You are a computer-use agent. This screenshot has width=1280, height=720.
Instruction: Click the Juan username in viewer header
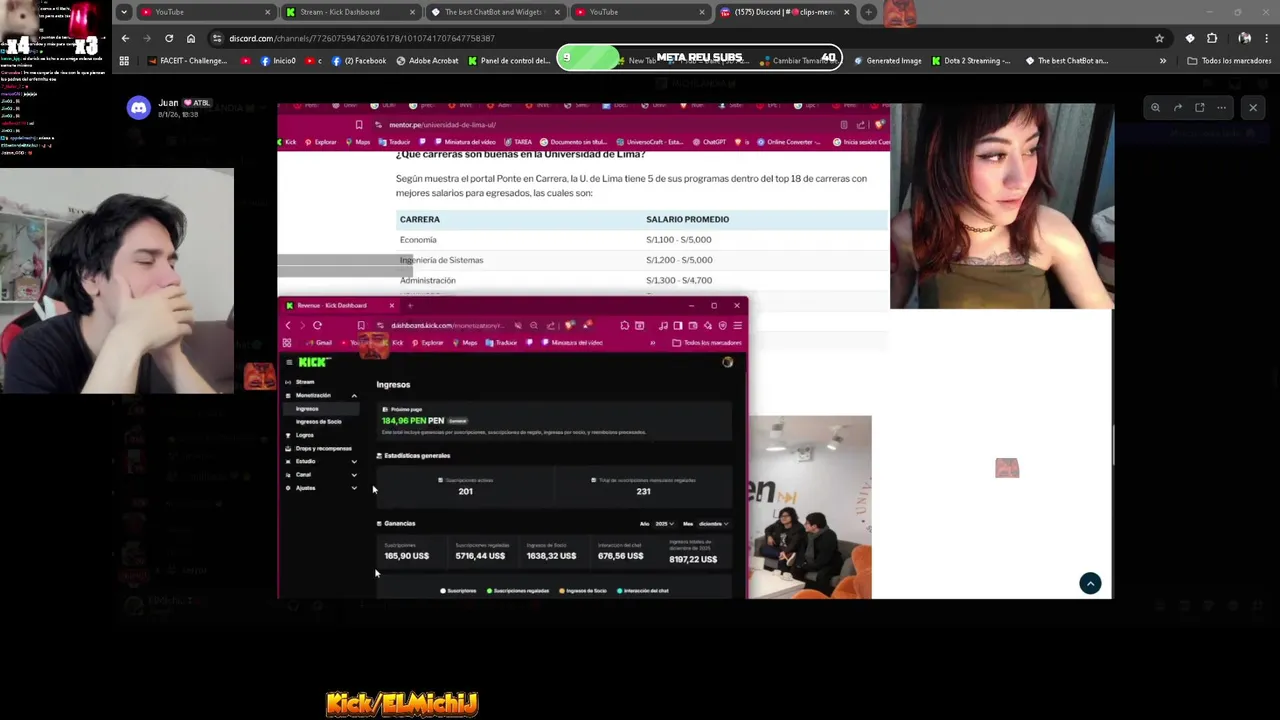click(168, 102)
